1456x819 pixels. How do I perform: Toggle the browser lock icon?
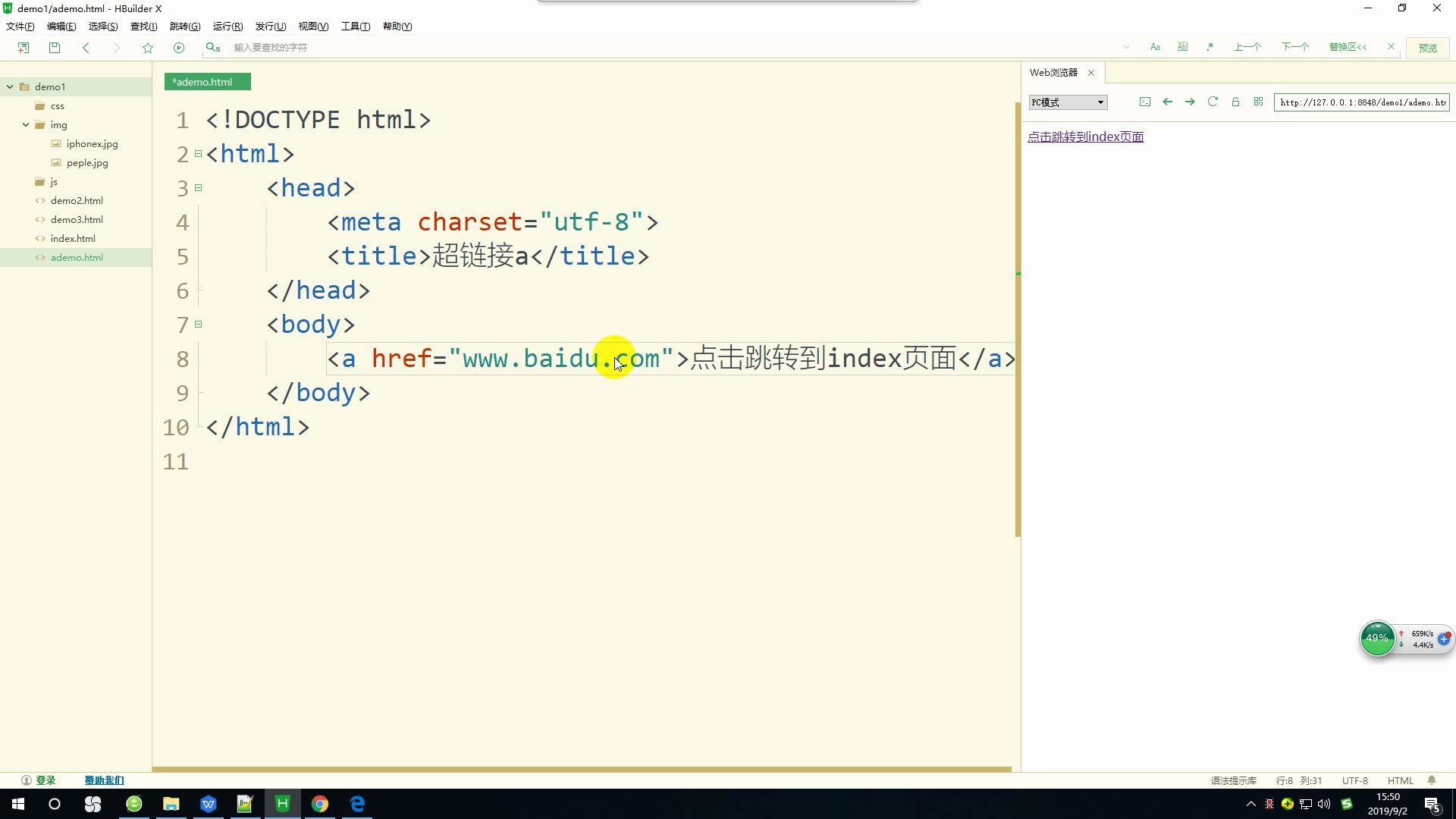(x=1235, y=102)
